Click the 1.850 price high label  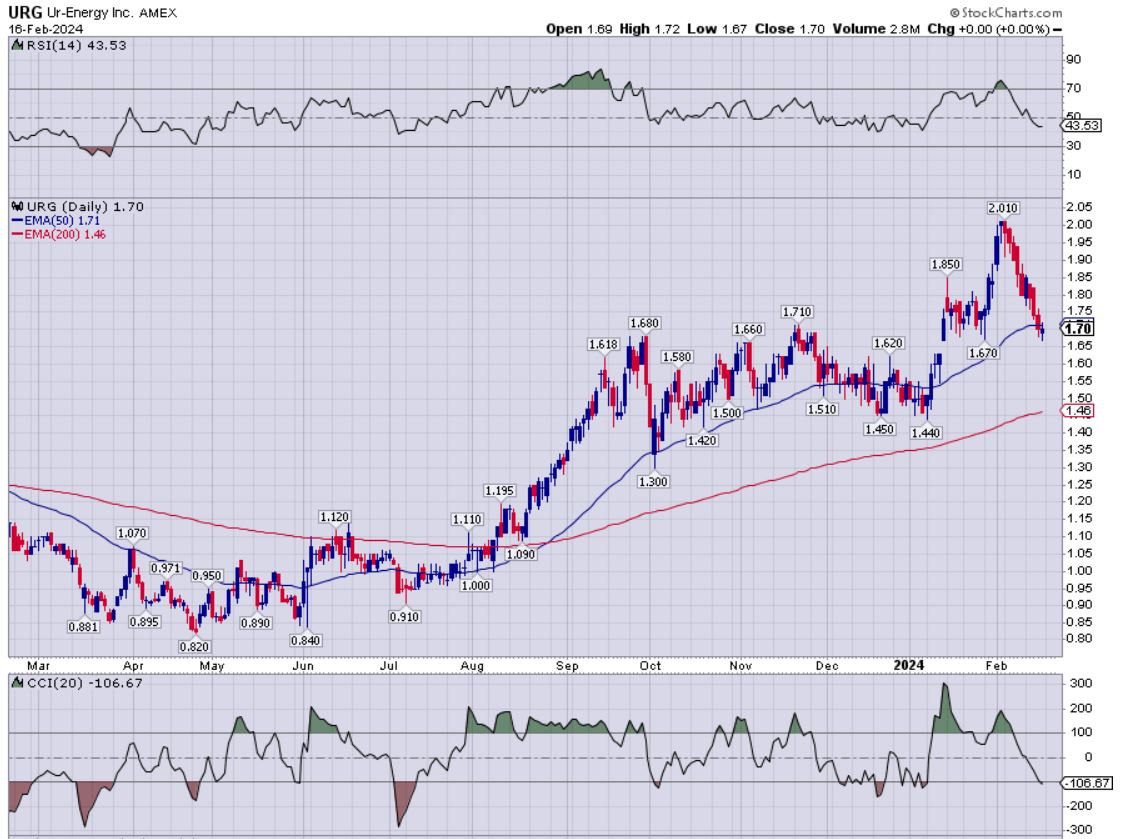[x=945, y=265]
